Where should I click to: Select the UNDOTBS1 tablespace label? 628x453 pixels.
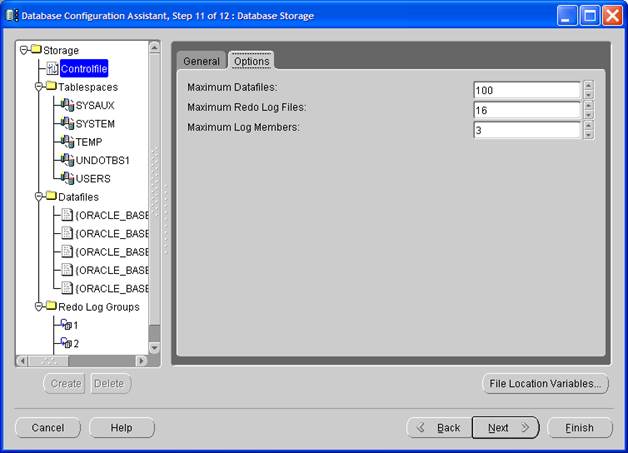[x=103, y=160]
